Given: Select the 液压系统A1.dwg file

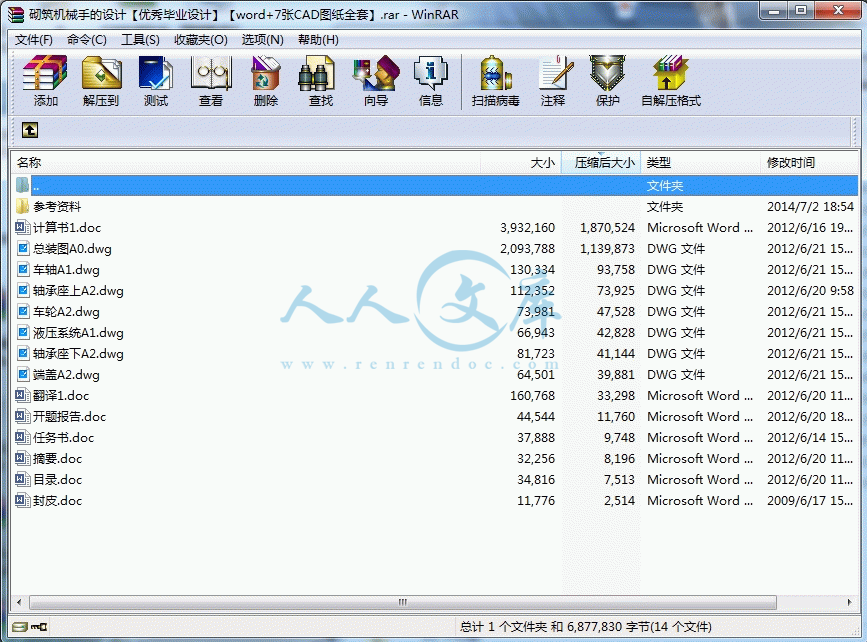Looking at the screenshot, I should click(78, 332).
